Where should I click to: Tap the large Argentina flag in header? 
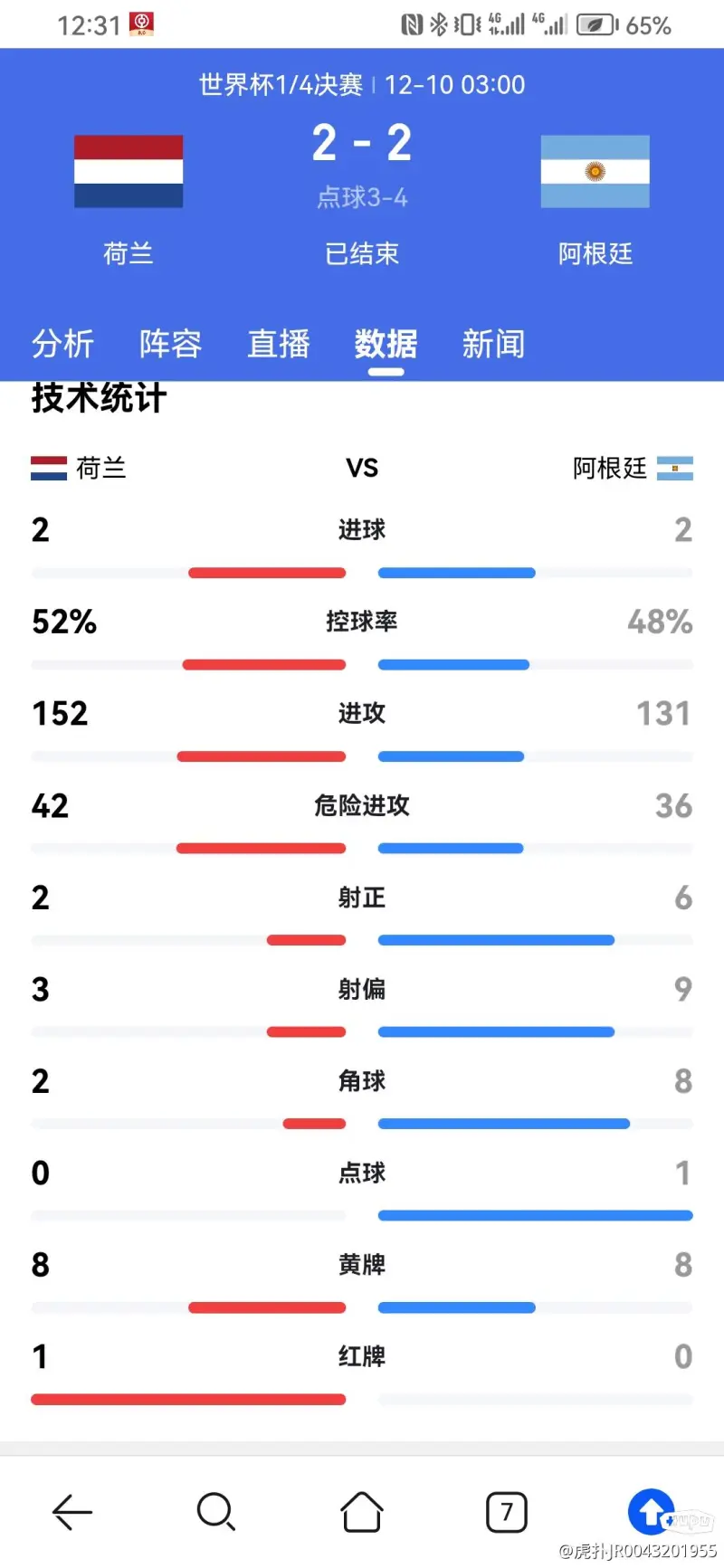pyautogui.click(x=595, y=171)
